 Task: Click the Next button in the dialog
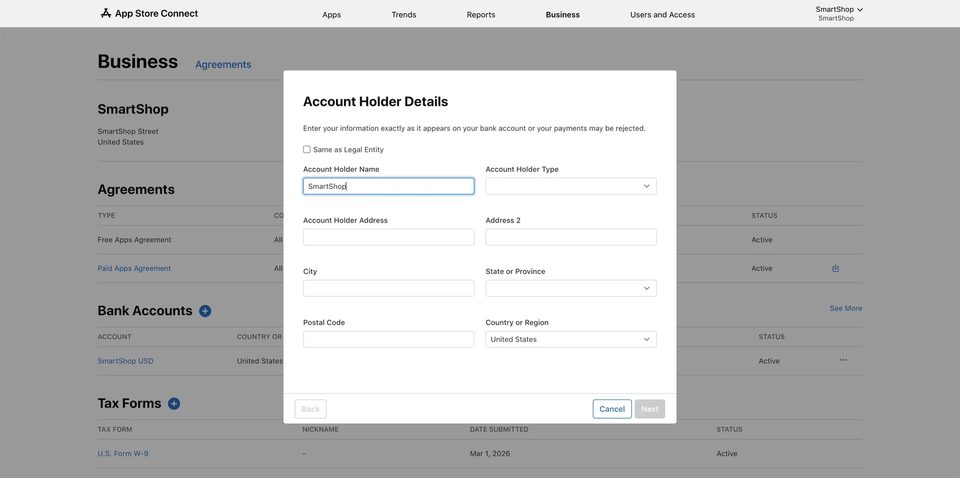[x=650, y=409]
